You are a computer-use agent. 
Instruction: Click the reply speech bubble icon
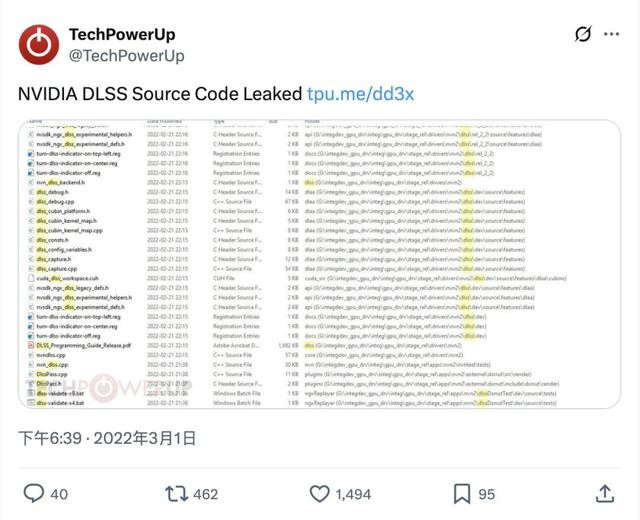(x=34, y=493)
